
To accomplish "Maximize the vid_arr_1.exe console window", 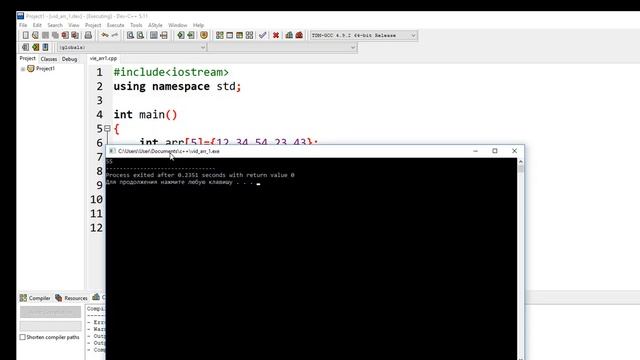I will click(495, 151).
